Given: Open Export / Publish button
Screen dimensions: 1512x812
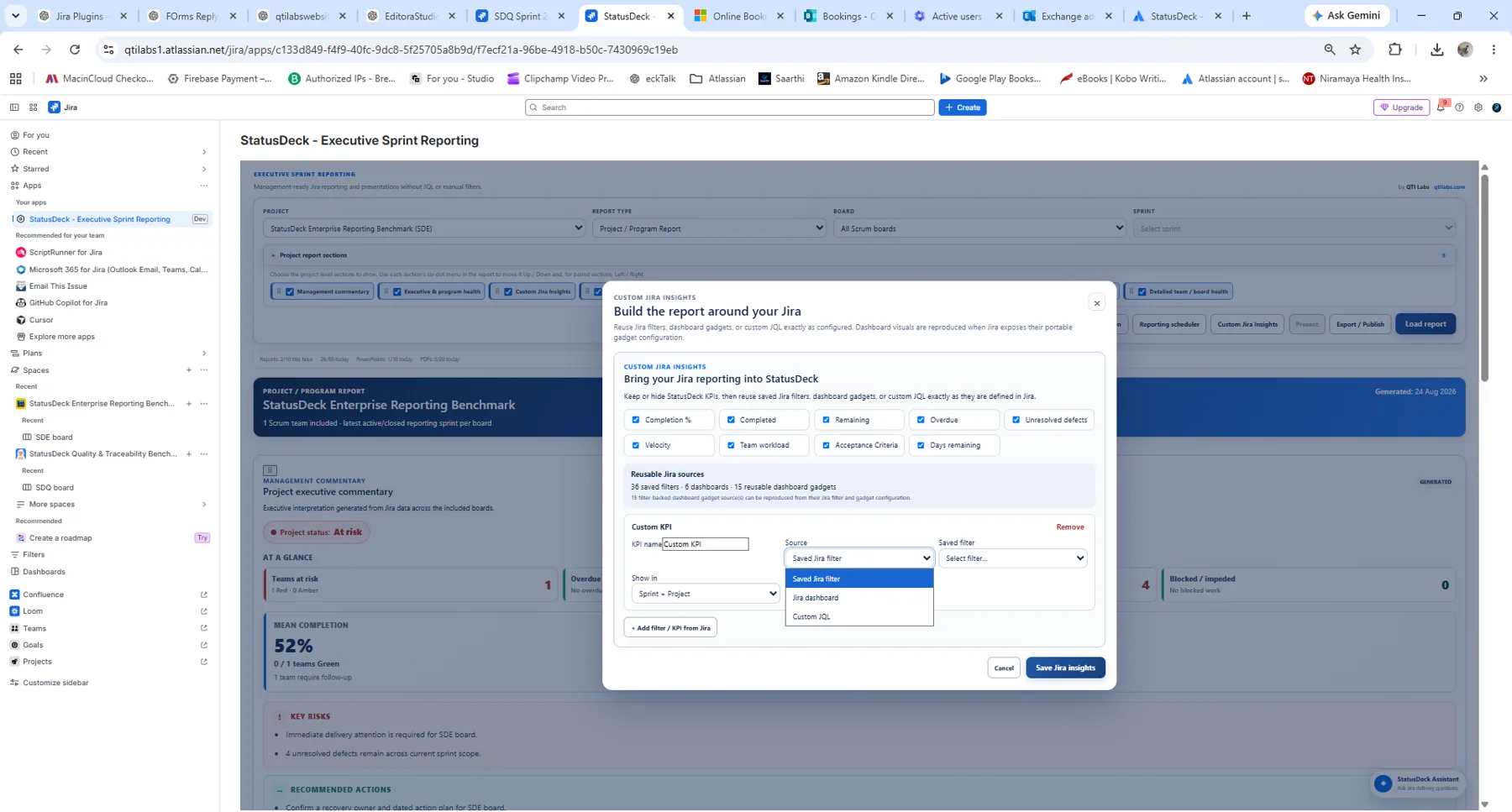Looking at the screenshot, I should pyautogui.click(x=1360, y=324).
